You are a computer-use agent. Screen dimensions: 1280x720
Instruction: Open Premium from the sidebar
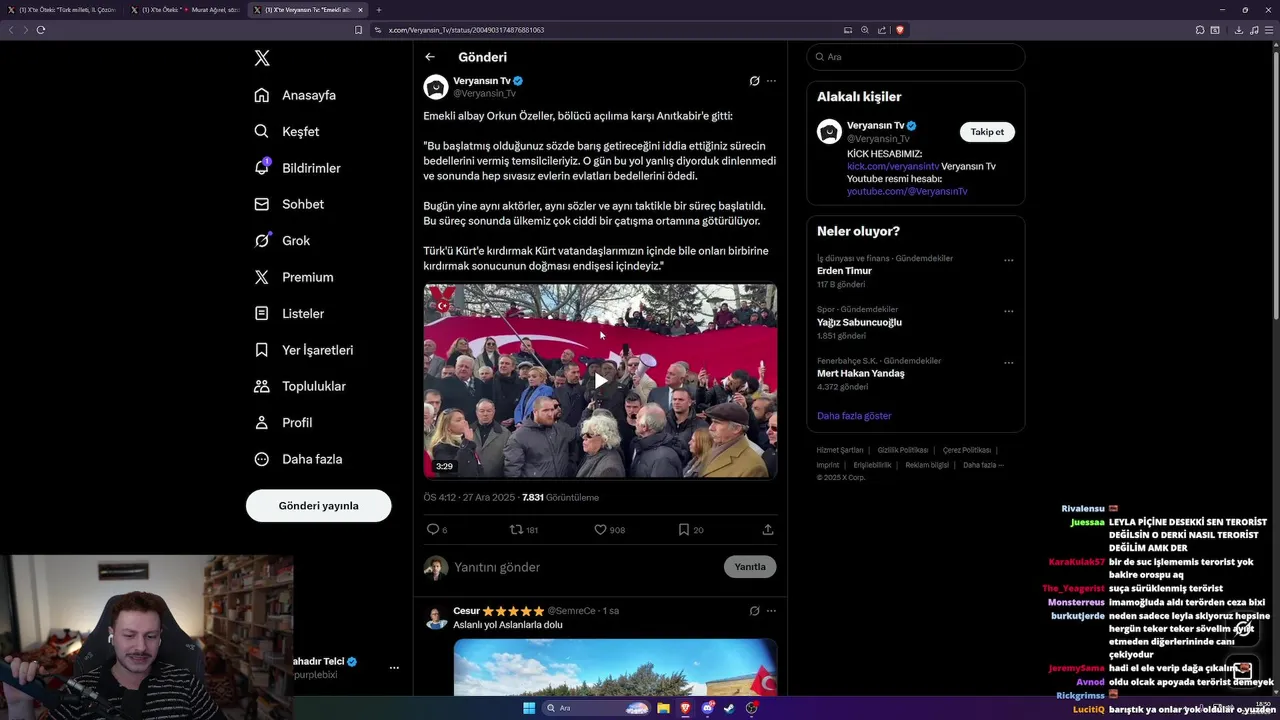pyautogui.click(x=294, y=277)
